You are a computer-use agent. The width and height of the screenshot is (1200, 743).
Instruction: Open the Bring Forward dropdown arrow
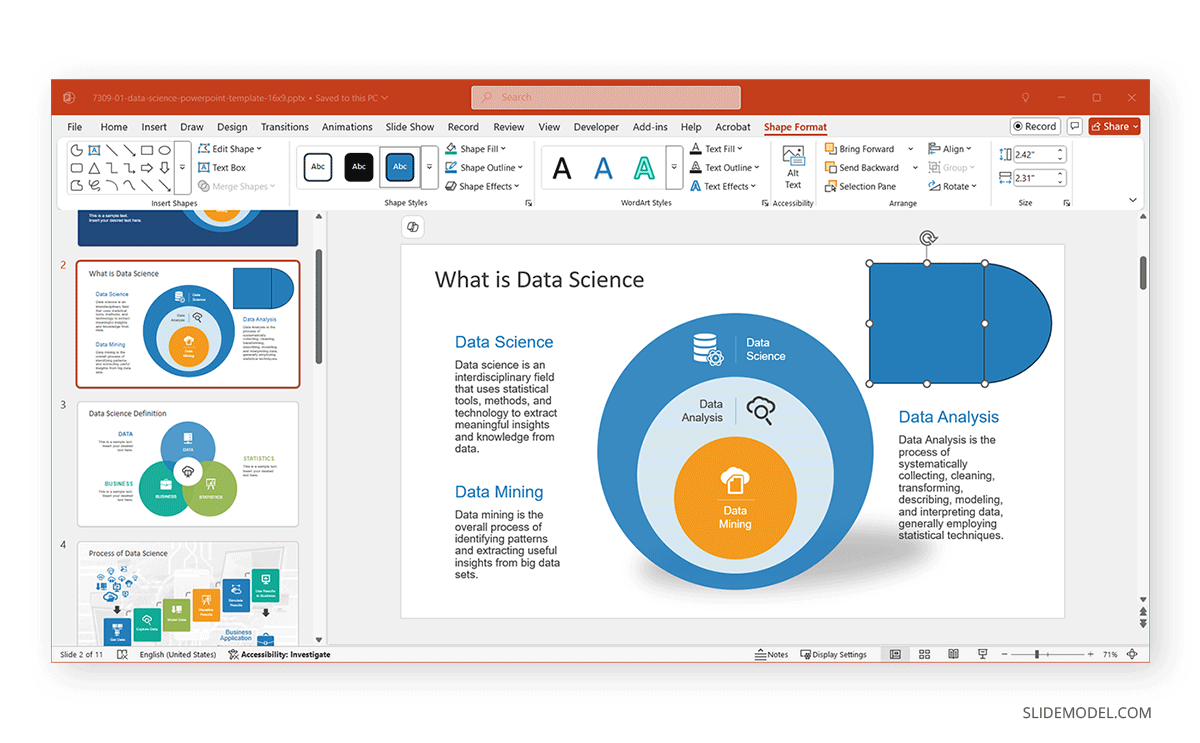tap(909, 148)
